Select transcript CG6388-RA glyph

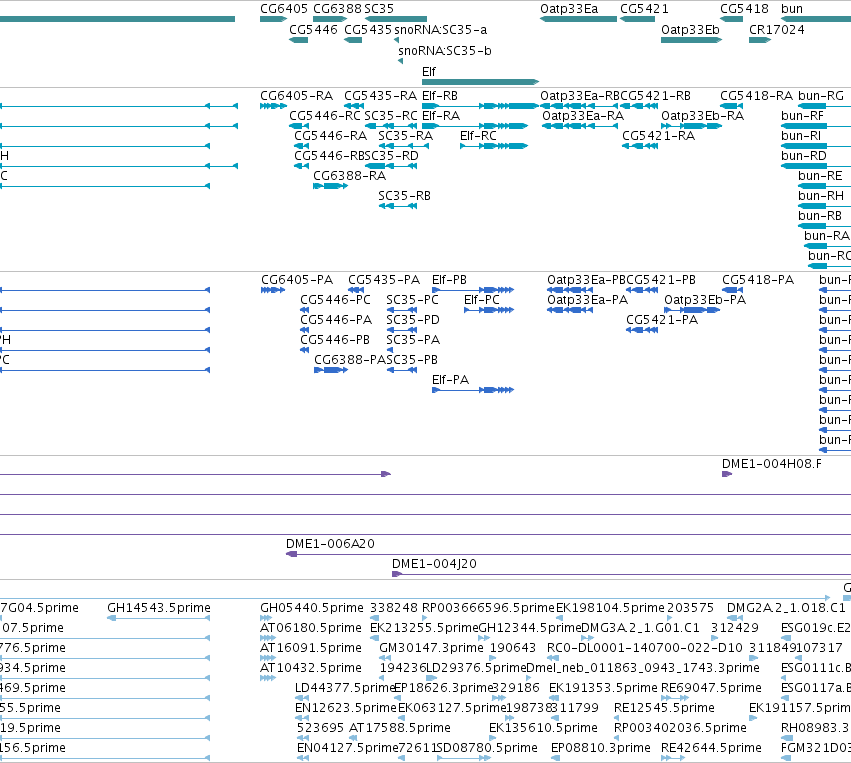[x=330, y=186]
